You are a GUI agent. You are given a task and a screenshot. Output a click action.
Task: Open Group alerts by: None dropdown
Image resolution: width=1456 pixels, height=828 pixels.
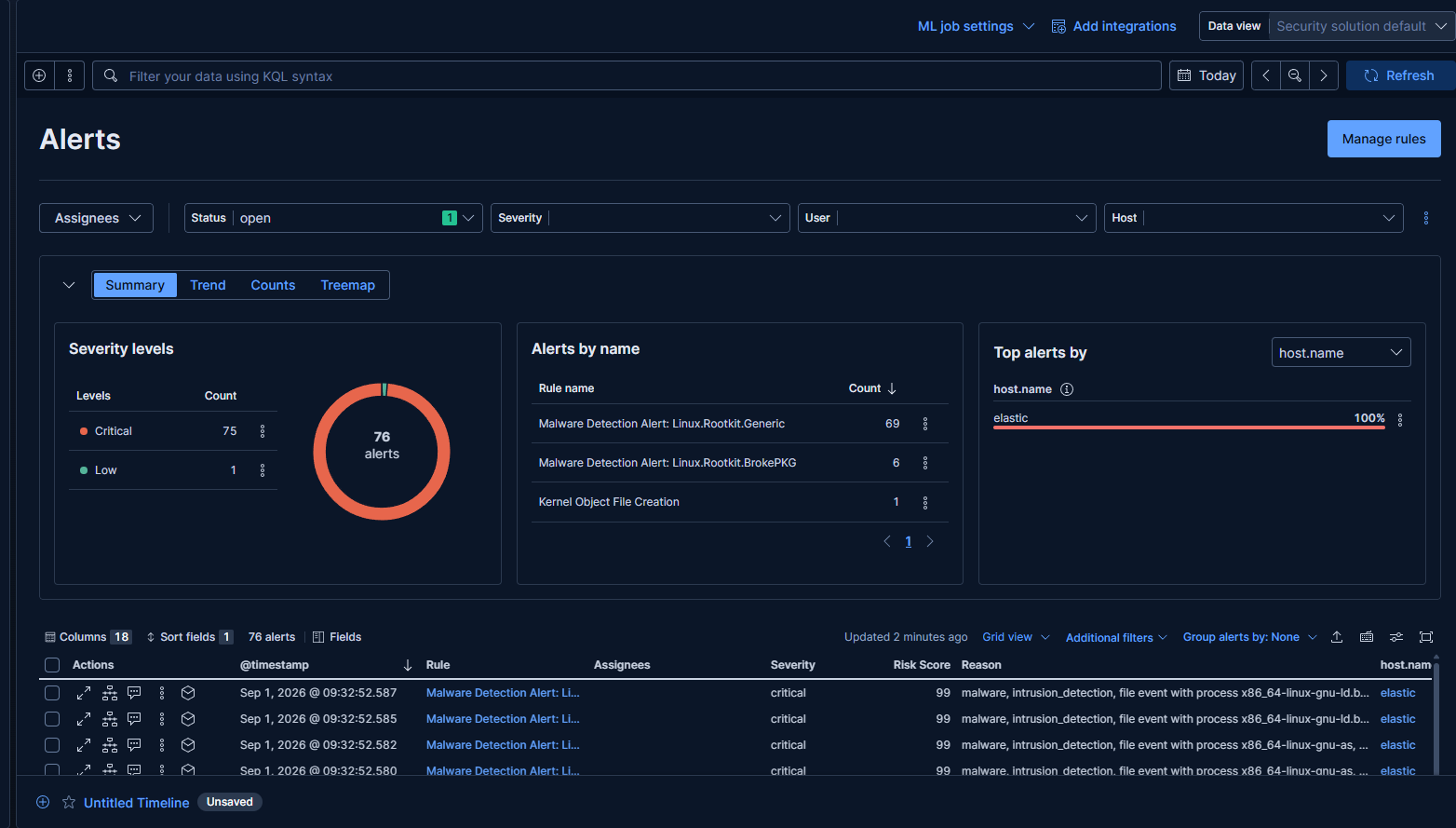(x=1250, y=637)
